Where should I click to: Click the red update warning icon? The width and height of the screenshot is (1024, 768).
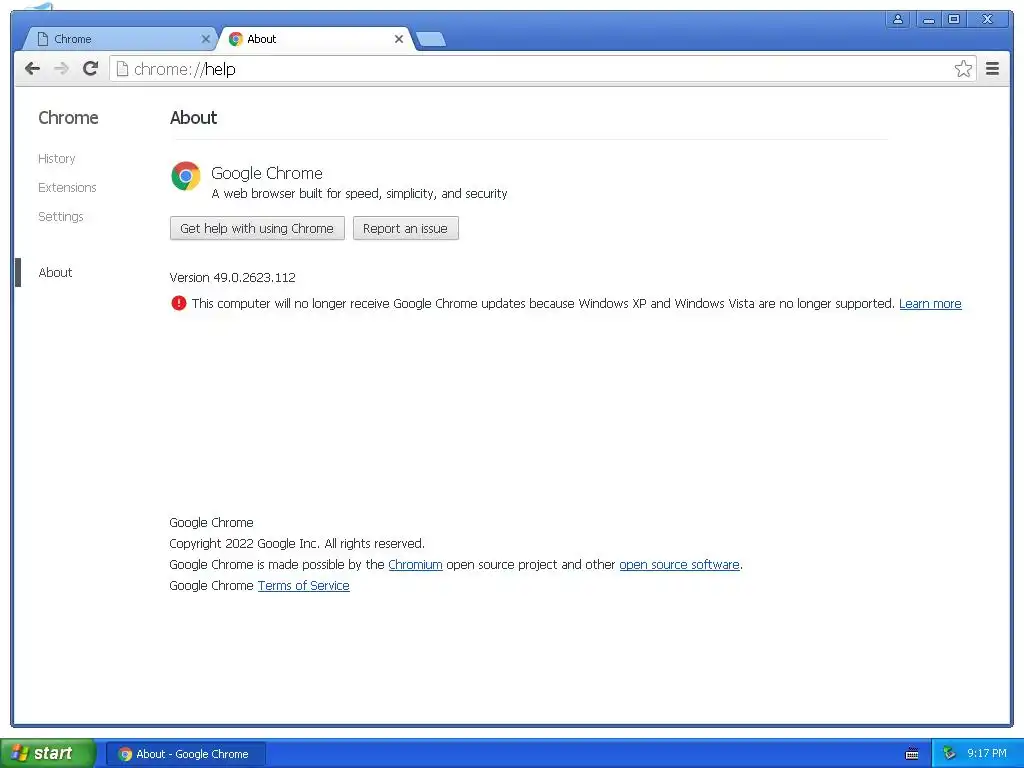point(178,303)
